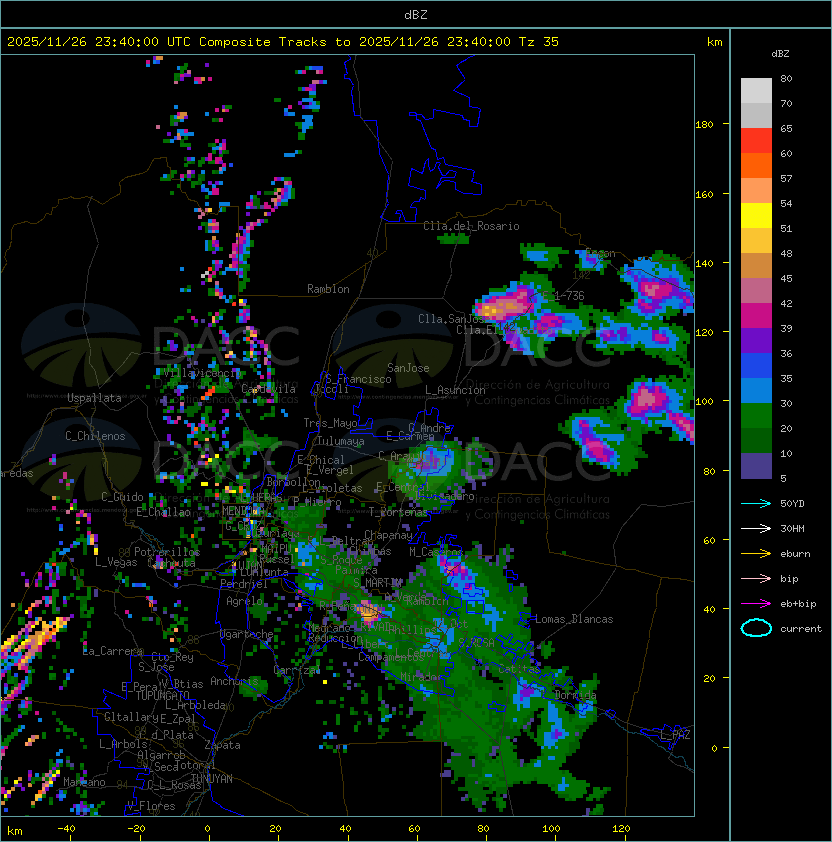
Task: Click the 'Manzano' map label
Action: coord(84,782)
